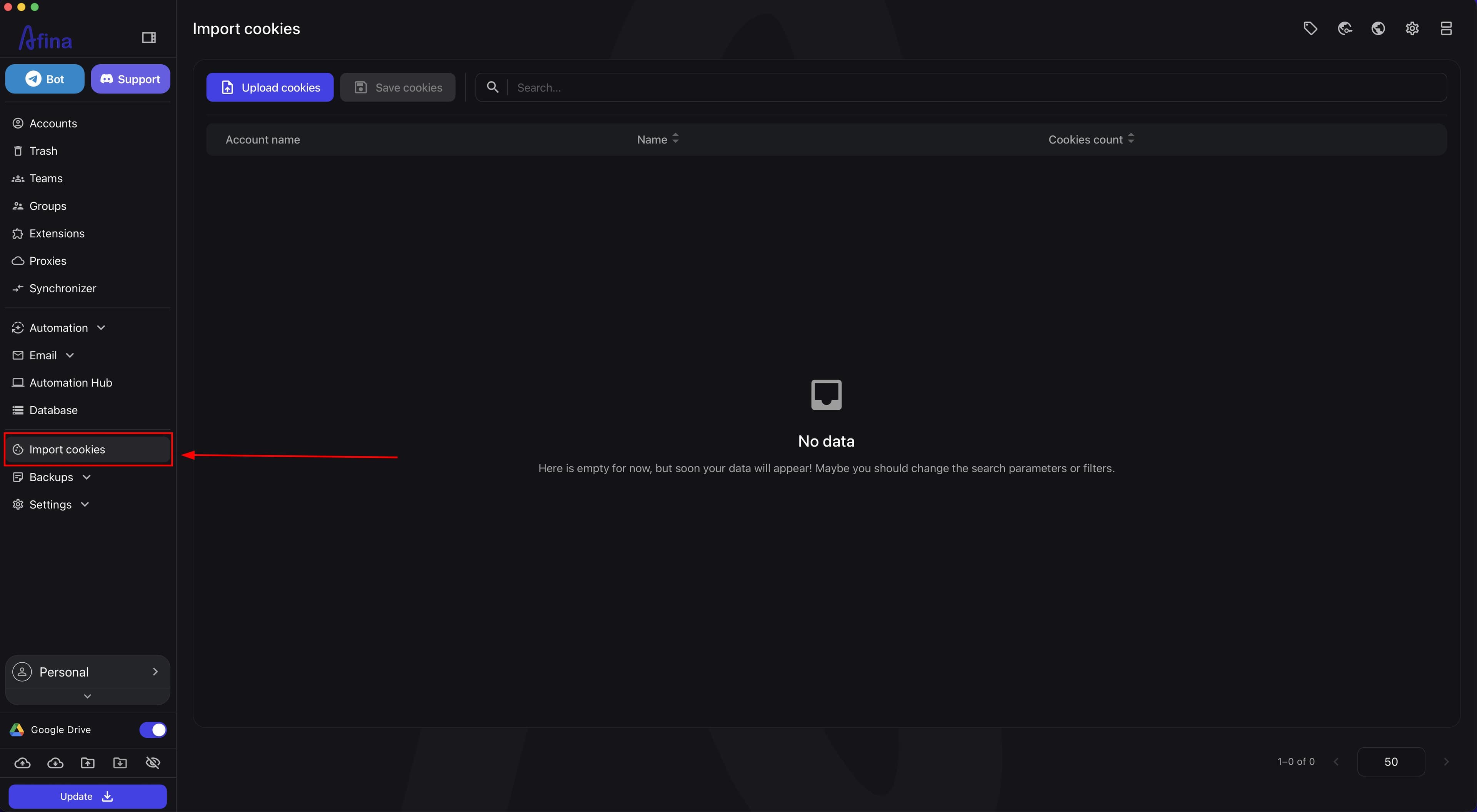Click the Afina logo
1477x812 pixels.
pyautogui.click(x=45, y=38)
